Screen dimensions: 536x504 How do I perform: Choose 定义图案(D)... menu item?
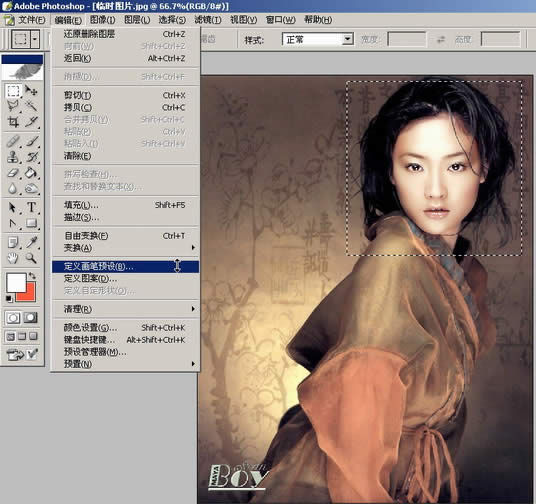click(x=125, y=279)
